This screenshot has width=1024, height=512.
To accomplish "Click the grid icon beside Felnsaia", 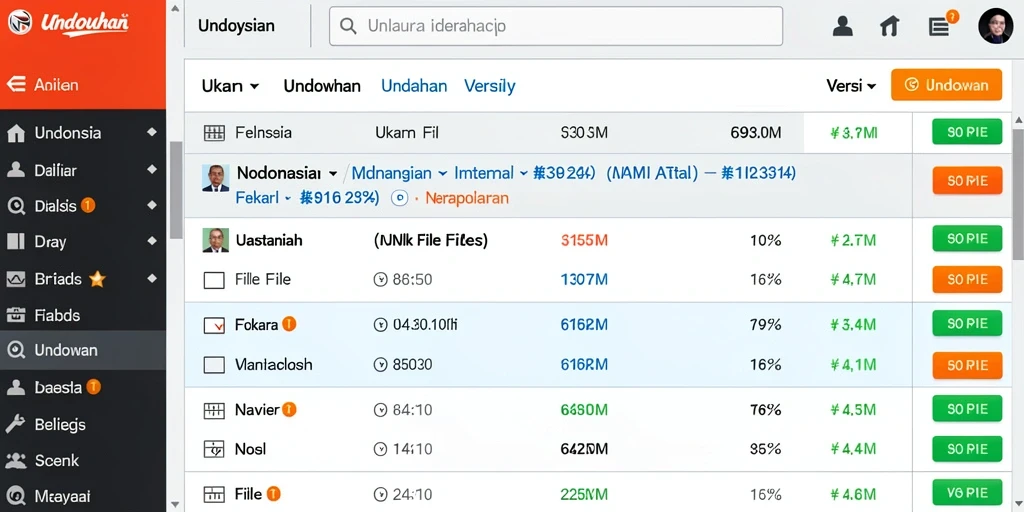I will (x=214, y=133).
